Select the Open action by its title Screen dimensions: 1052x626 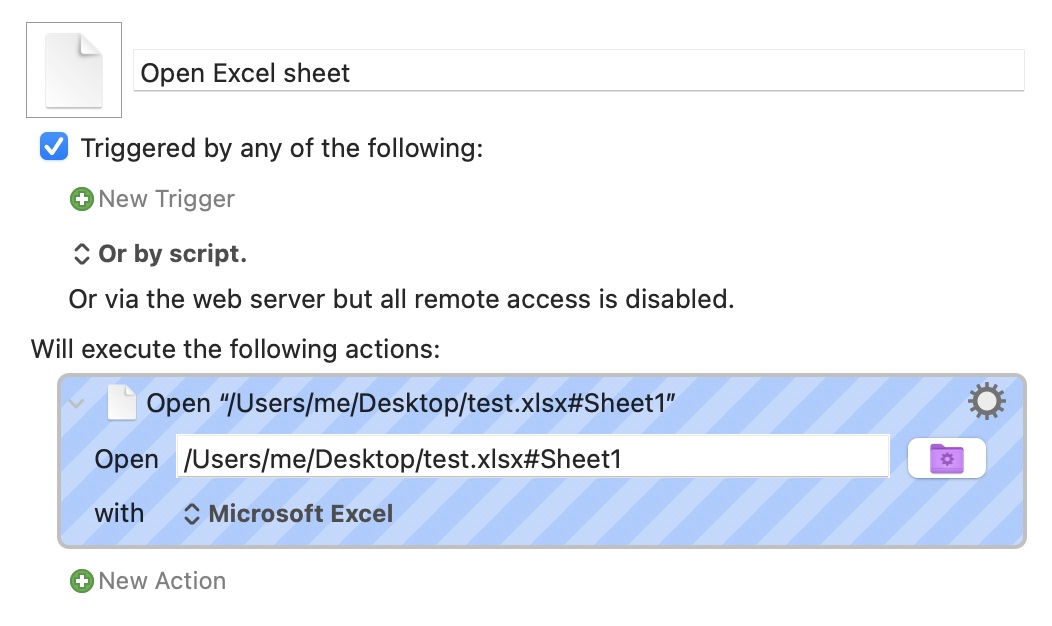click(411, 403)
